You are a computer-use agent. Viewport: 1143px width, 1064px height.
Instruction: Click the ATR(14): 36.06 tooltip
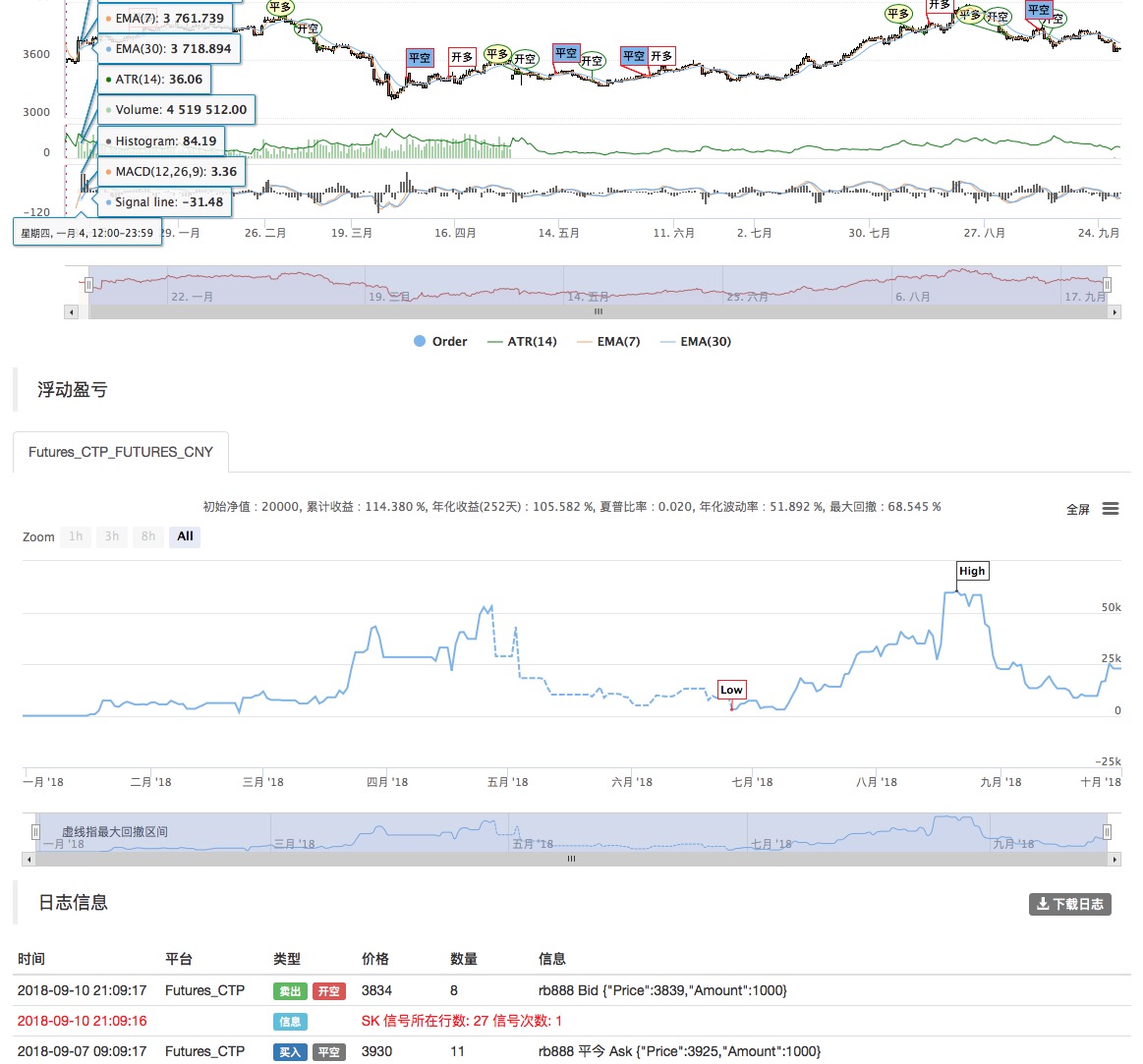click(x=154, y=79)
